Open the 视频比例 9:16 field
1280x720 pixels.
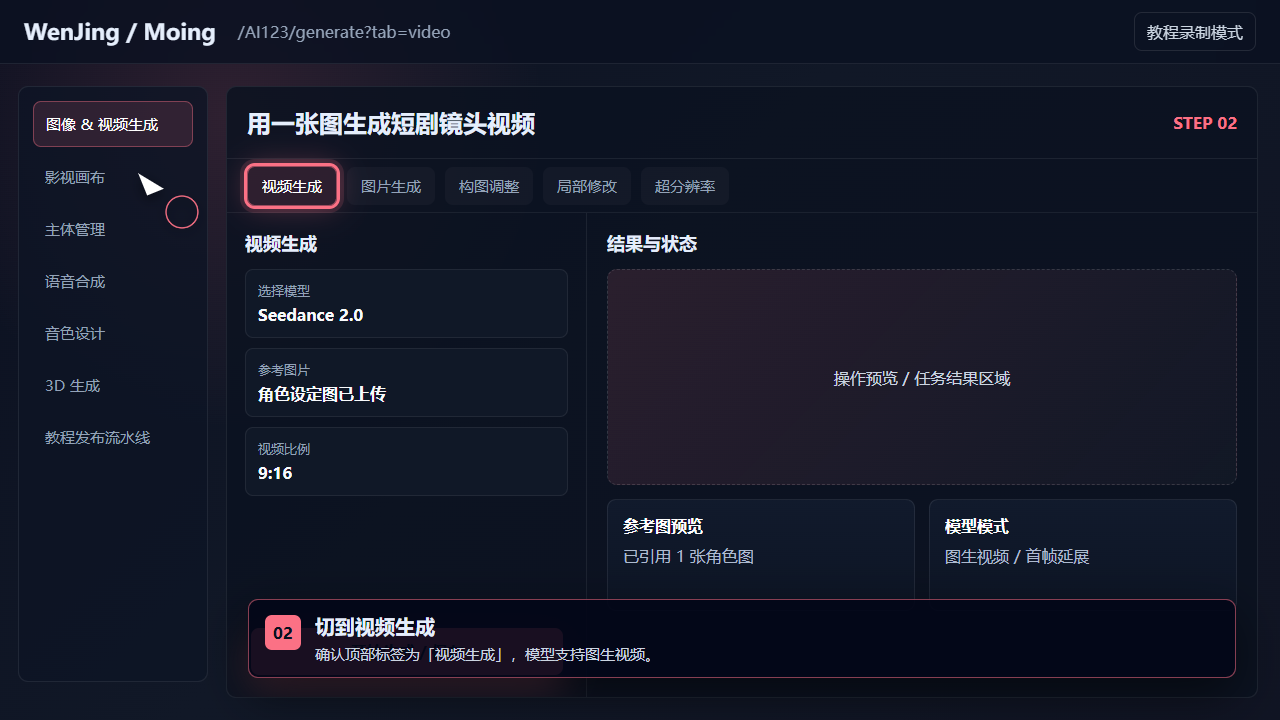[x=406, y=461]
